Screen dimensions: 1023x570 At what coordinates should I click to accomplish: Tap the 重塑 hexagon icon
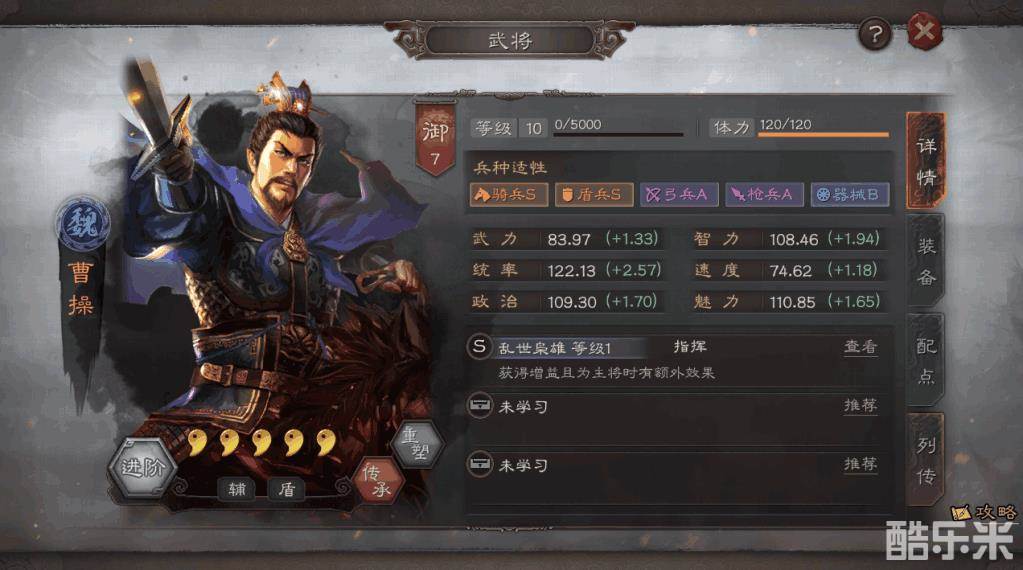click(x=418, y=443)
